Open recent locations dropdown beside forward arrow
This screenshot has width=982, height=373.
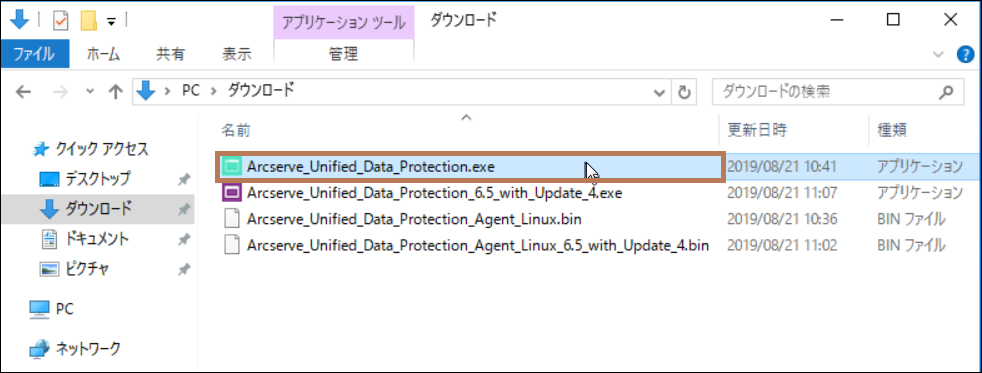tap(90, 93)
